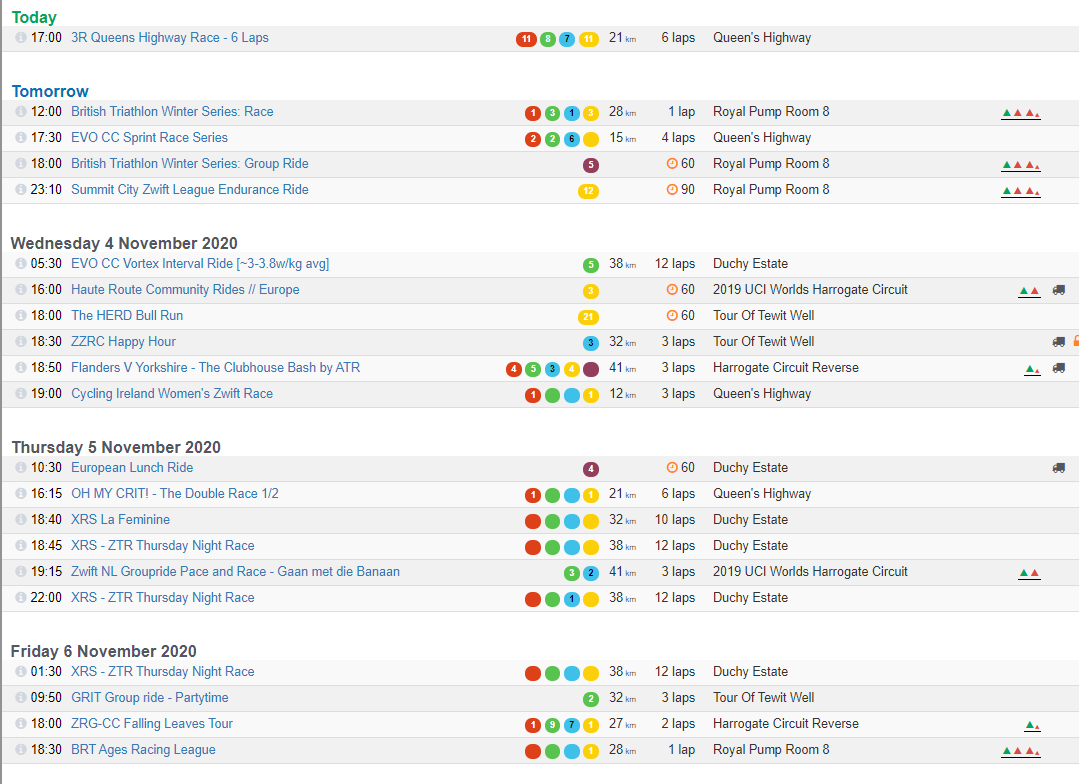Click Tour Of Tewit Well route on GRIT row
Image resolution: width=1079 pixels, height=784 pixels.
click(x=764, y=697)
